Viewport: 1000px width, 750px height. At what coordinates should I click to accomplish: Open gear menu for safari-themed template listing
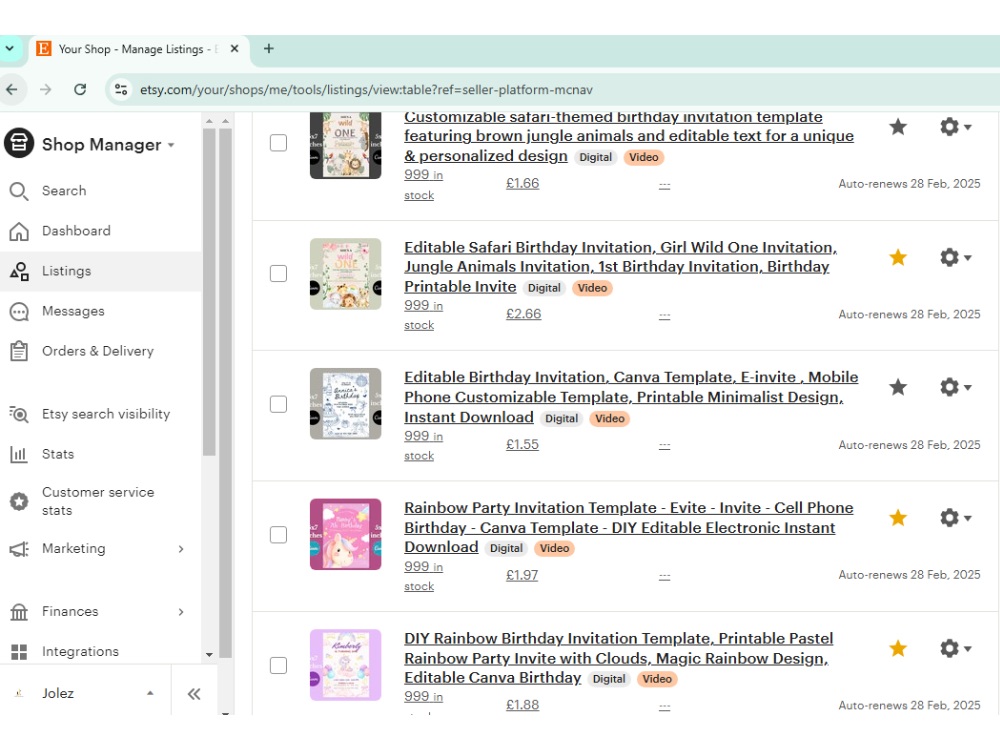point(955,127)
